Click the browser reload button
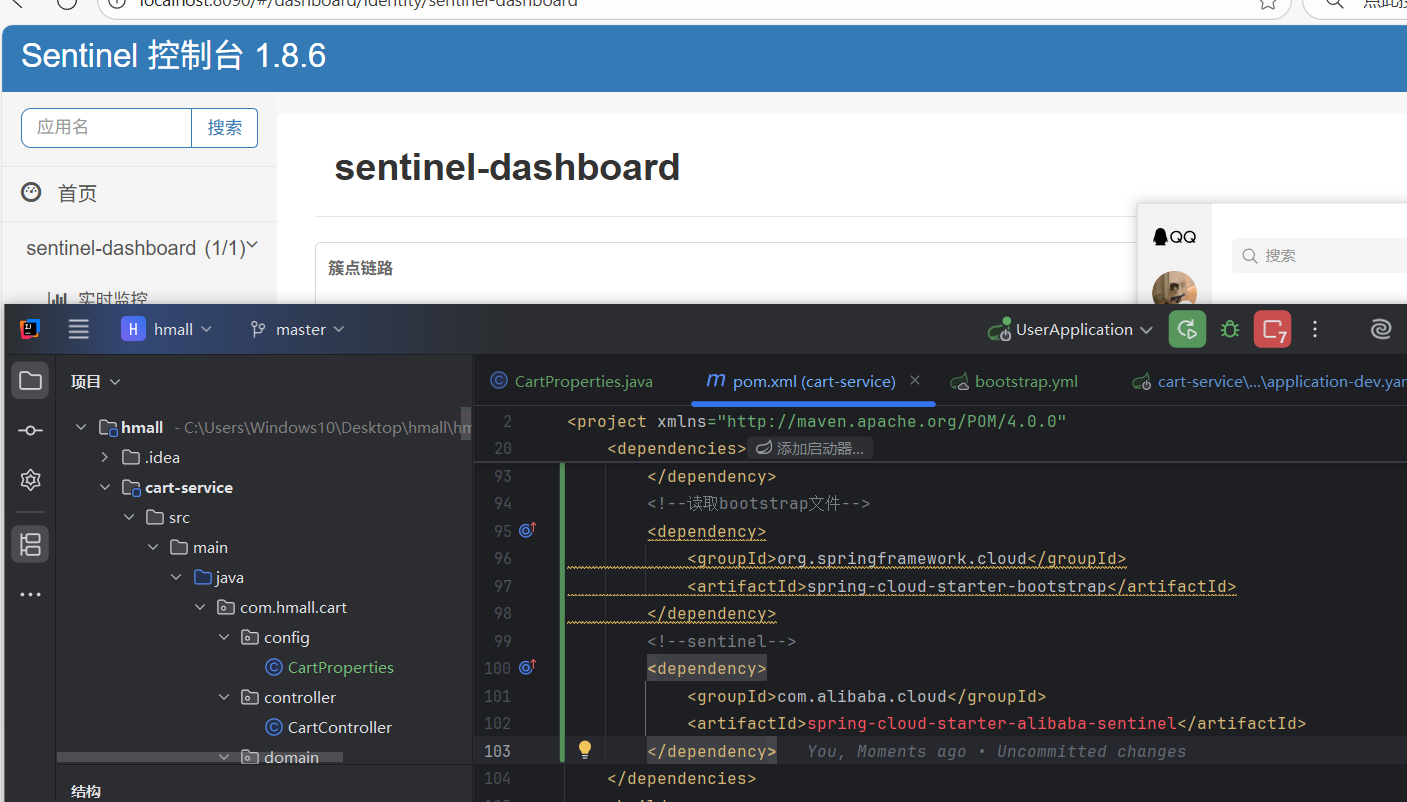 (x=66, y=3)
